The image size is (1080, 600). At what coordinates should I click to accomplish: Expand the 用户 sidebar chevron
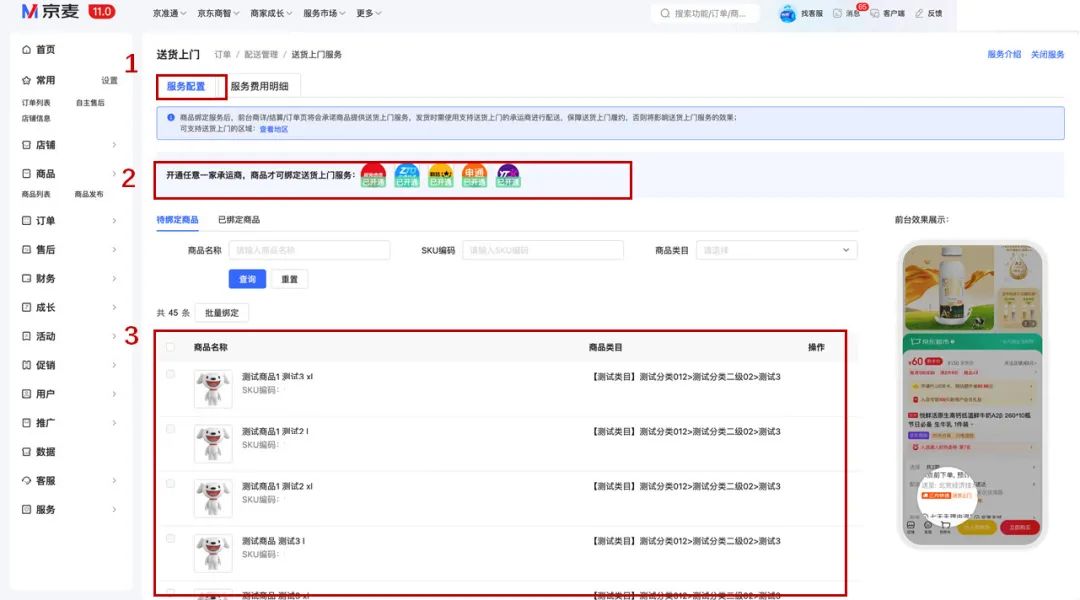(114, 394)
